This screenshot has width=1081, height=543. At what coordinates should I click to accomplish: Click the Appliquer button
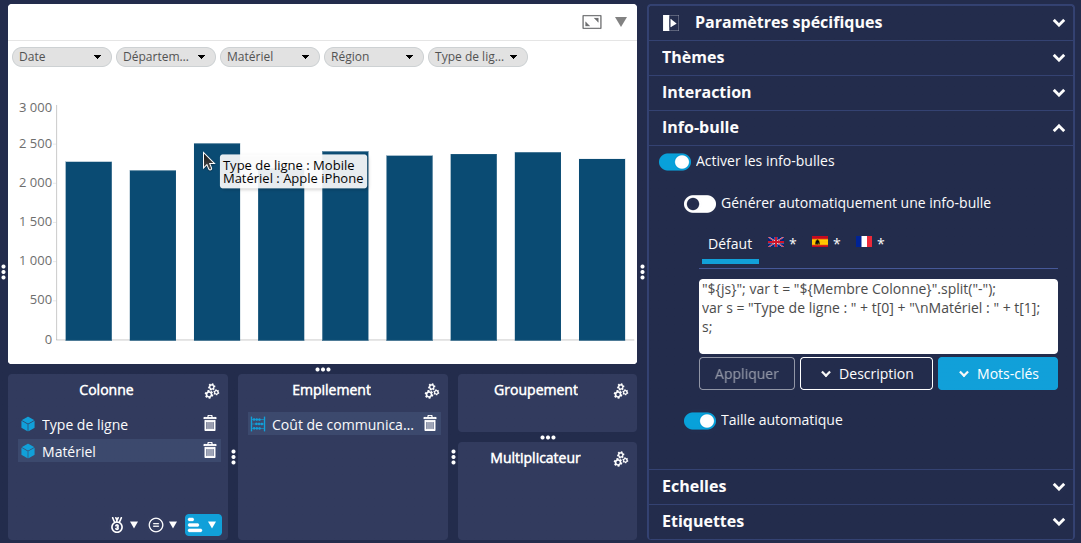(746, 374)
